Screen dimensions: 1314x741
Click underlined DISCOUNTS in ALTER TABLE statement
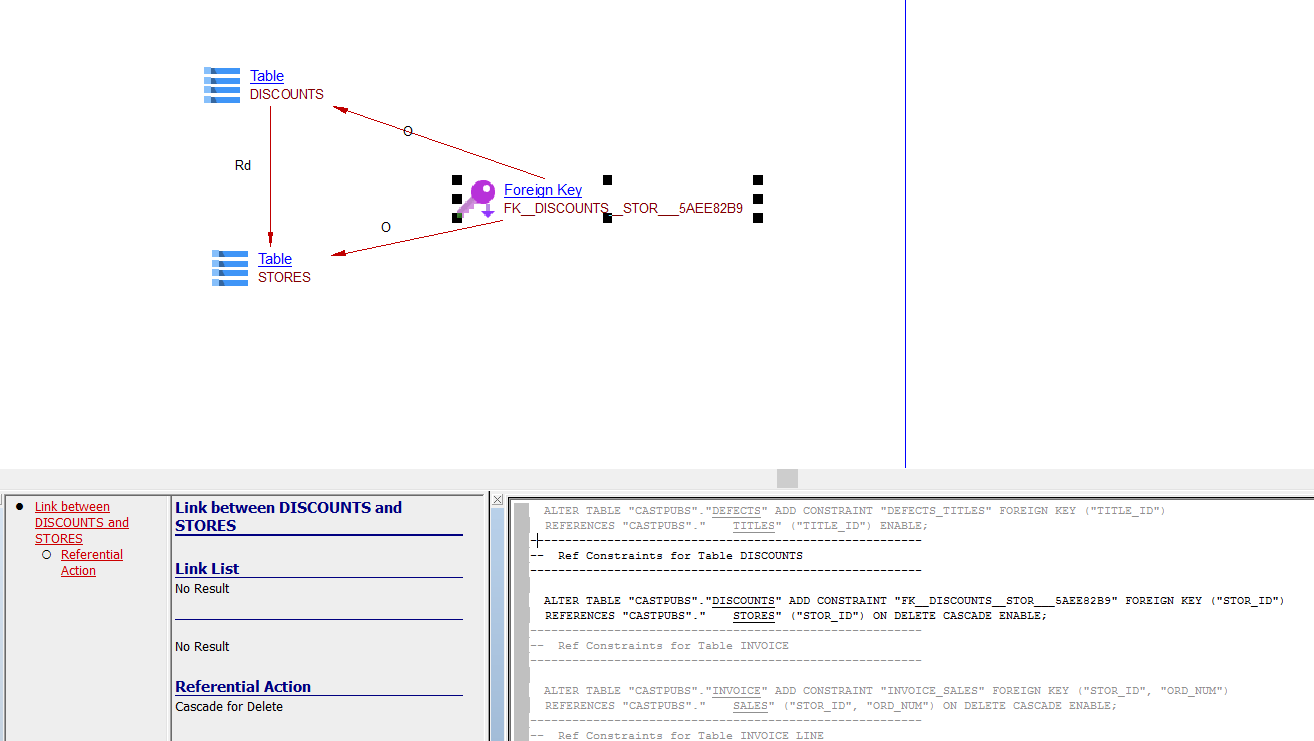pyautogui.click(x=743, y=601)
